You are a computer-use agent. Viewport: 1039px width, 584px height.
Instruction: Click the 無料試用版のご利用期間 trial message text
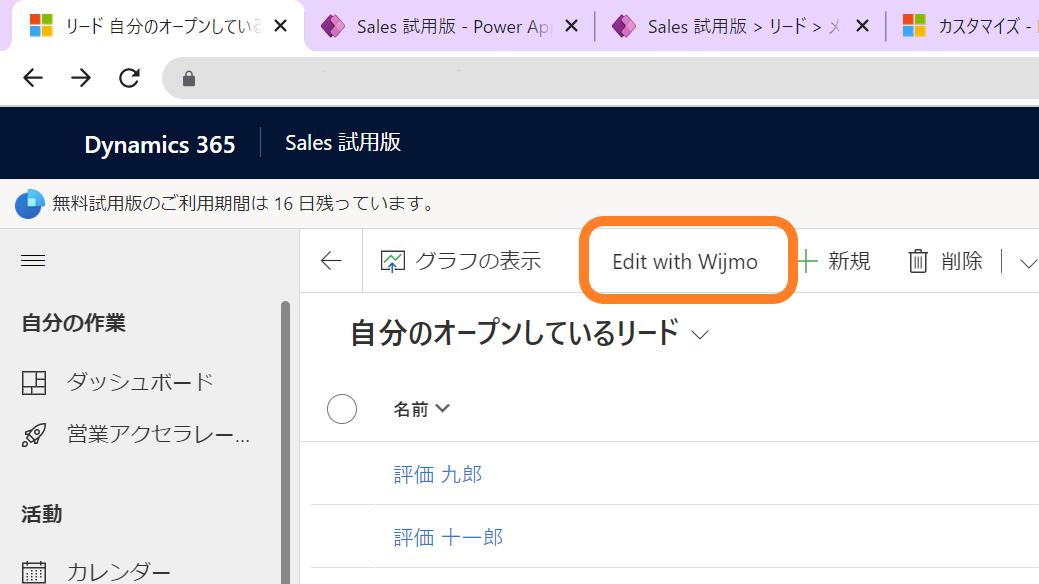click(243, 204)
